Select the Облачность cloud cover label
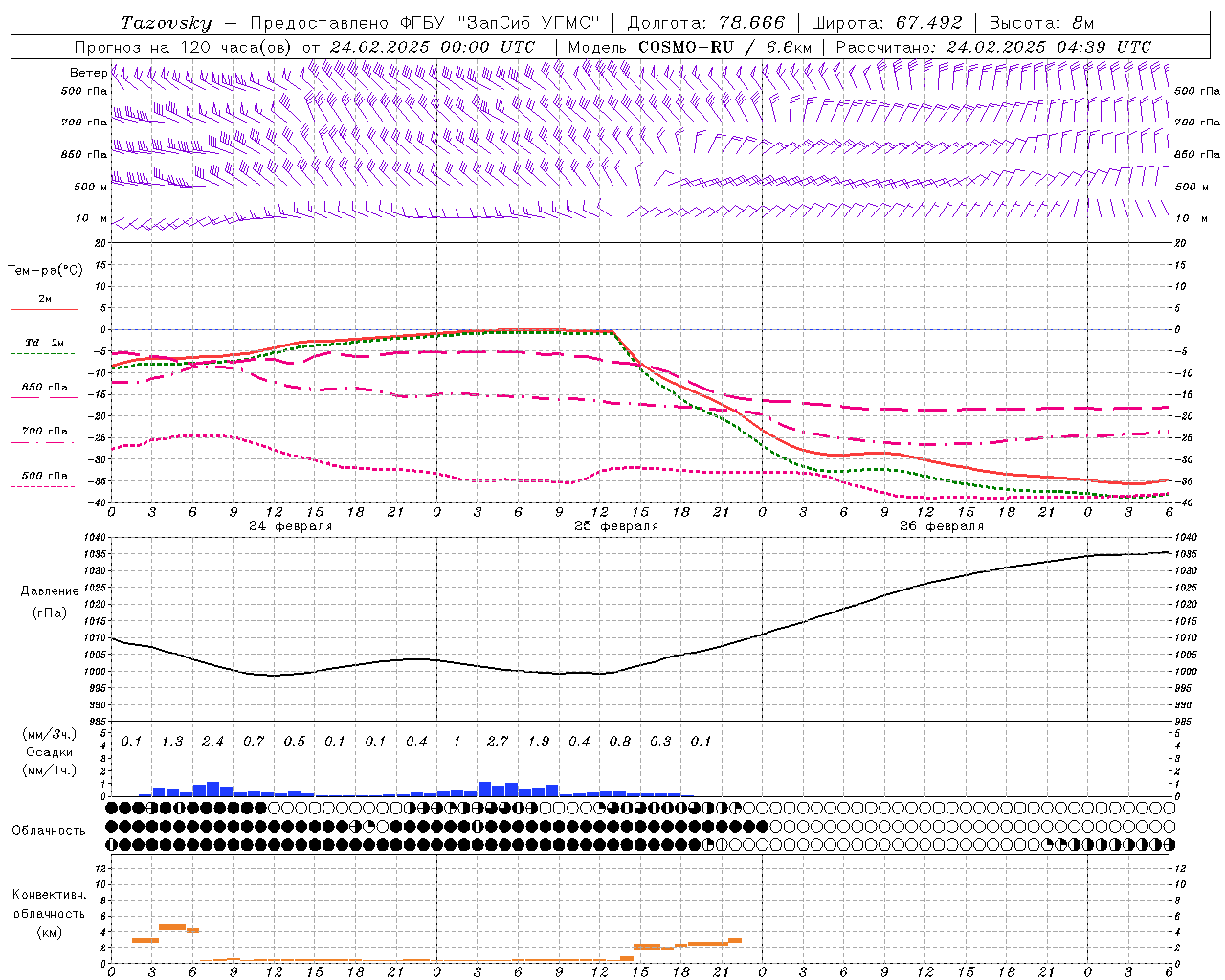1225x980 pixels. [x=49, y=830]
